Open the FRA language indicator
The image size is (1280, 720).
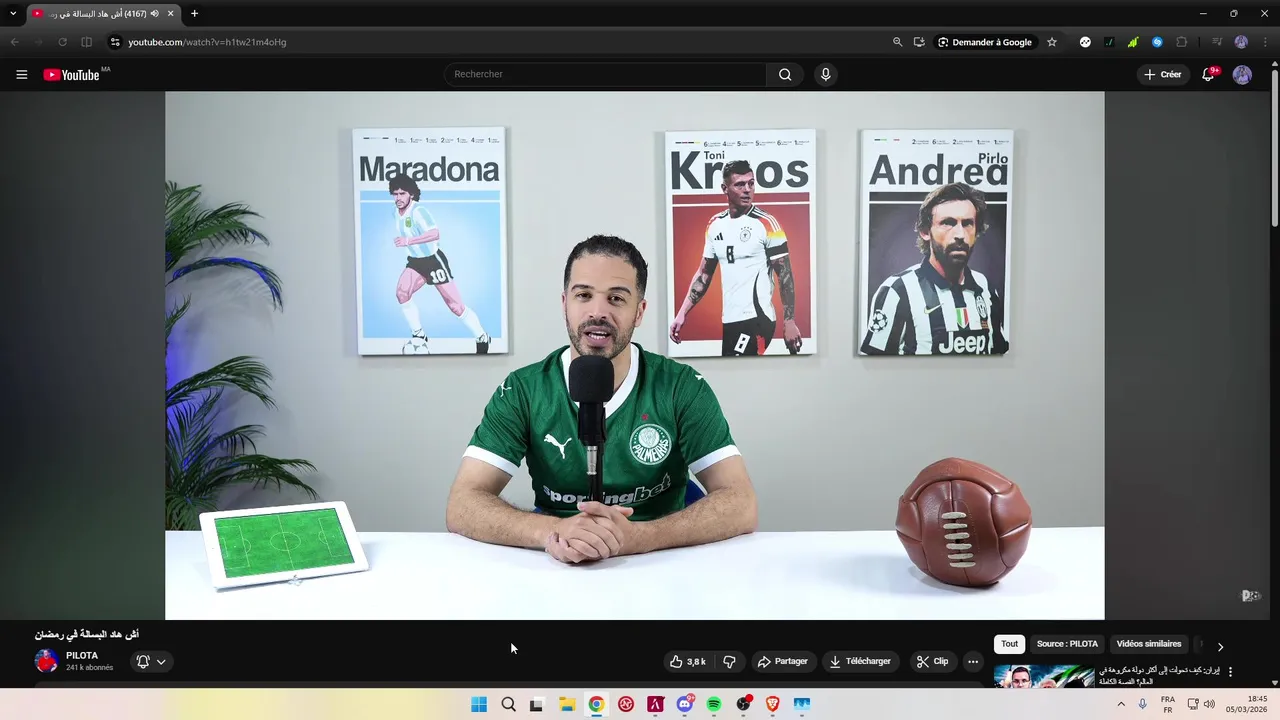(1168, 704)
